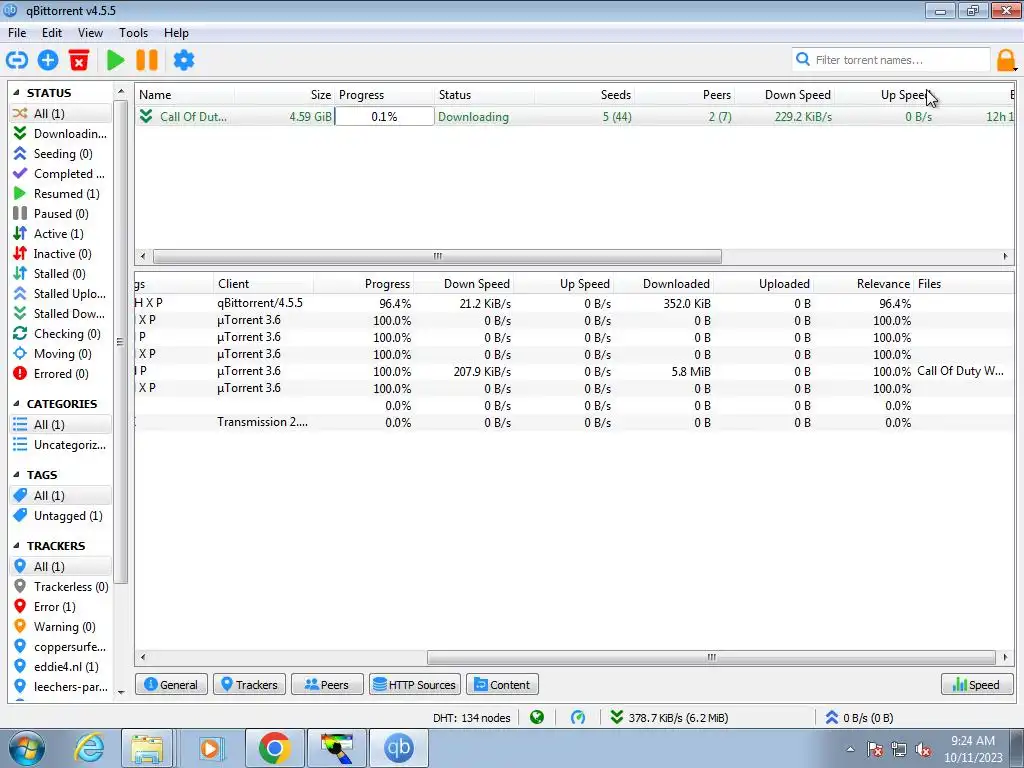
Task: Select the Completed status filter
Action: pos(60,174)
